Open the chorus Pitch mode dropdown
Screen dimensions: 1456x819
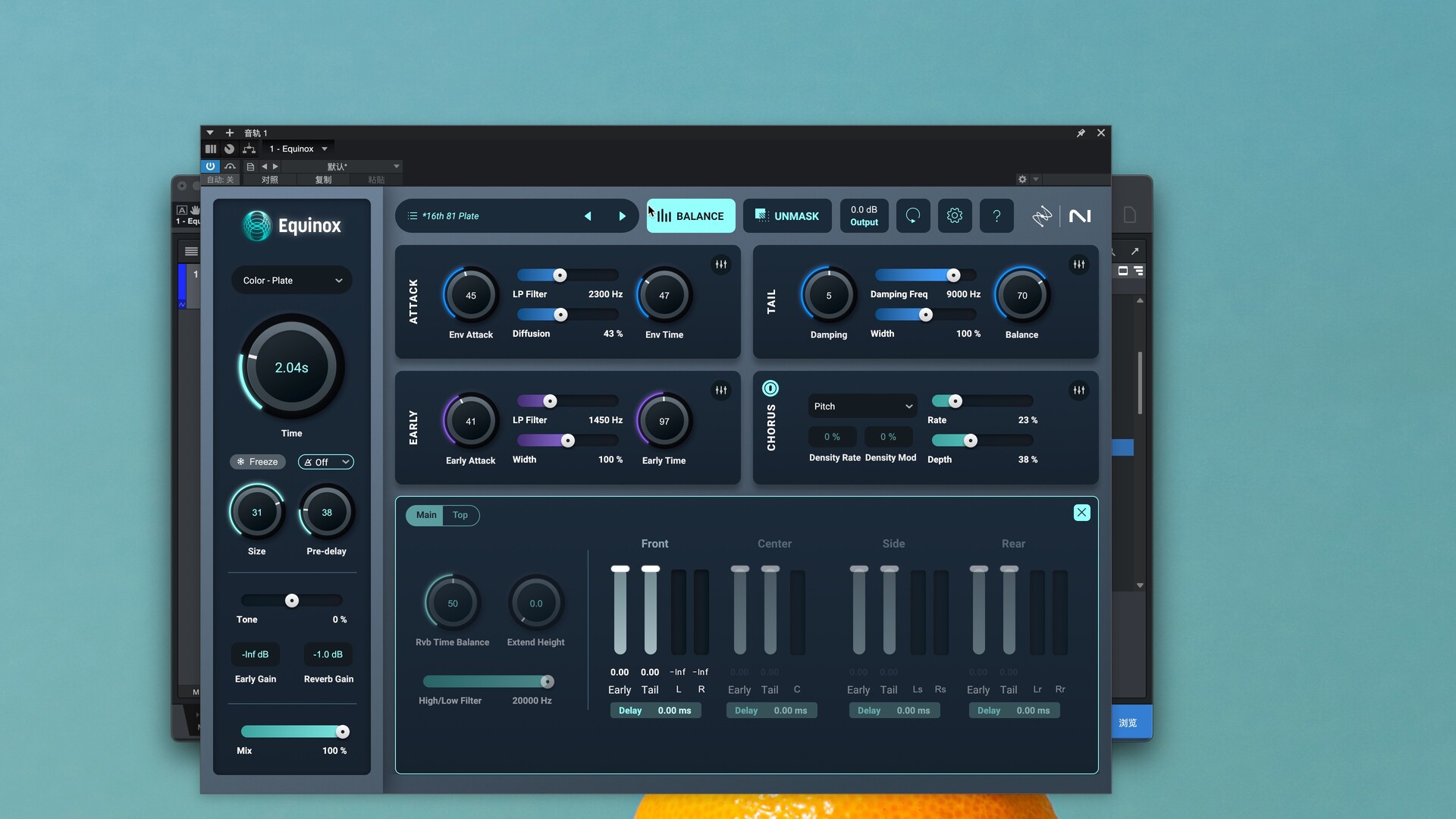(863, 406)
